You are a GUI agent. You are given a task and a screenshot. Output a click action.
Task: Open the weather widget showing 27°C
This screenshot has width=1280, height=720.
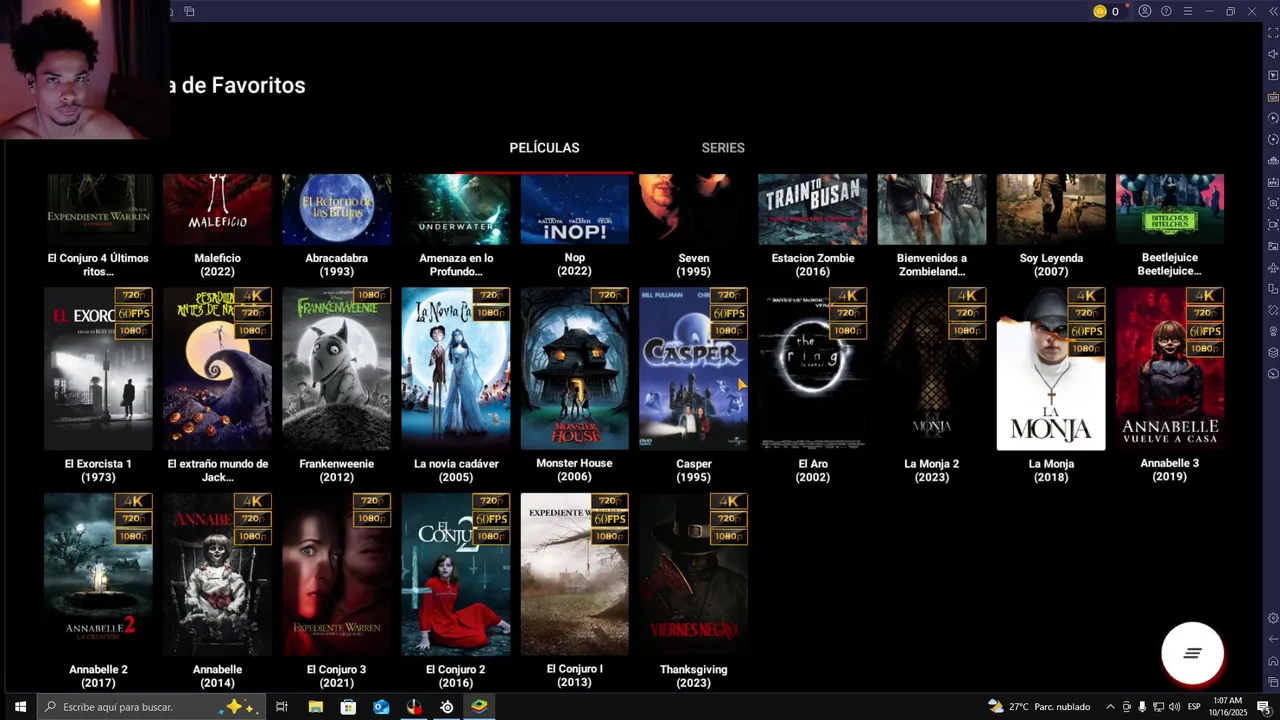[1039, 707]
